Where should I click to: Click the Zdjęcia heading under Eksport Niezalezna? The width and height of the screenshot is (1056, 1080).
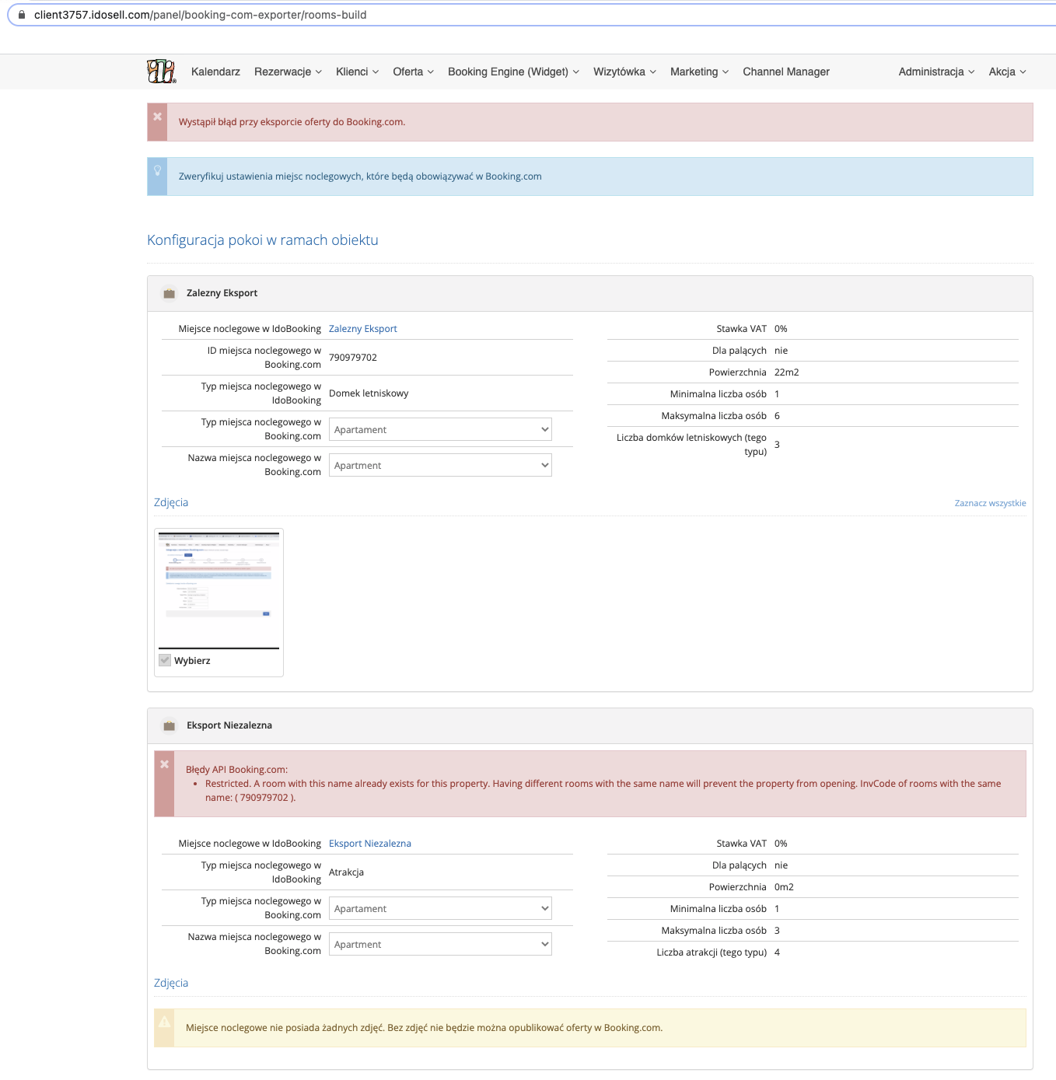171,983
